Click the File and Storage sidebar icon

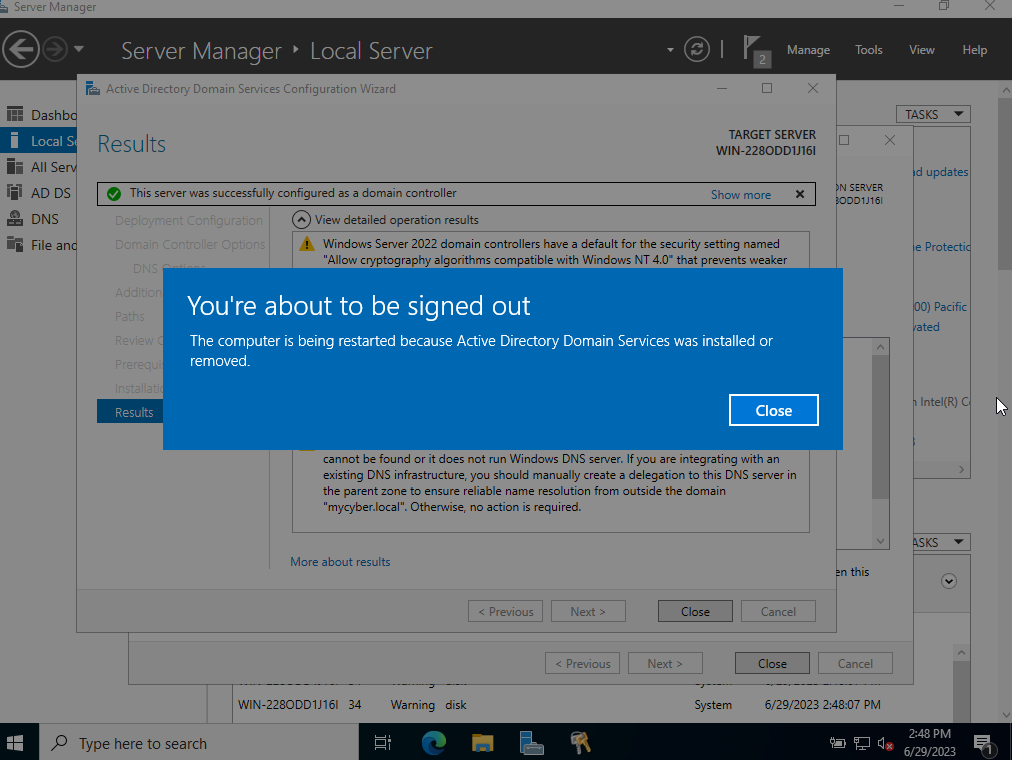point(15,244)
